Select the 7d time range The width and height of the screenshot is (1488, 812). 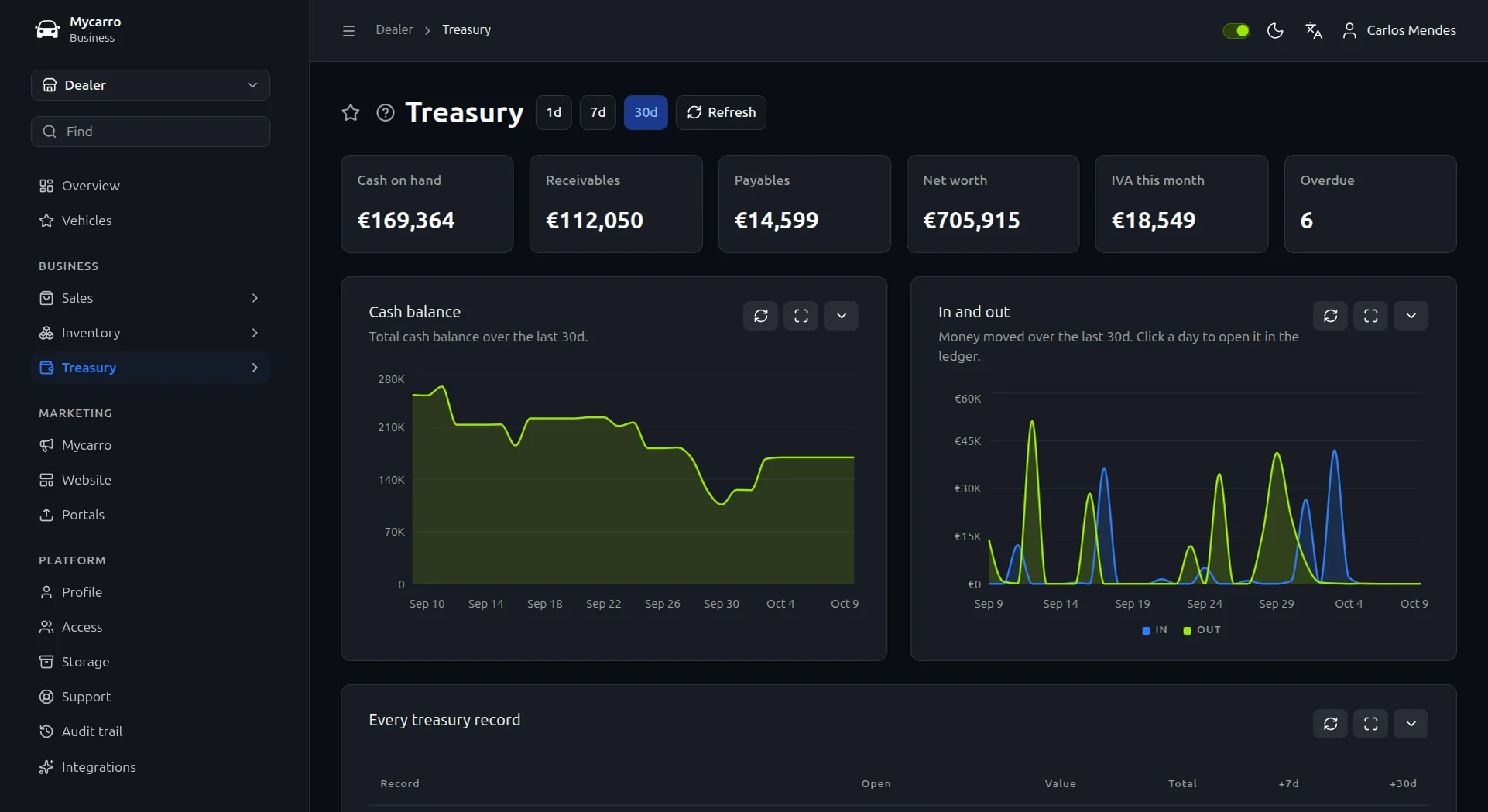(x=598, y=113)
